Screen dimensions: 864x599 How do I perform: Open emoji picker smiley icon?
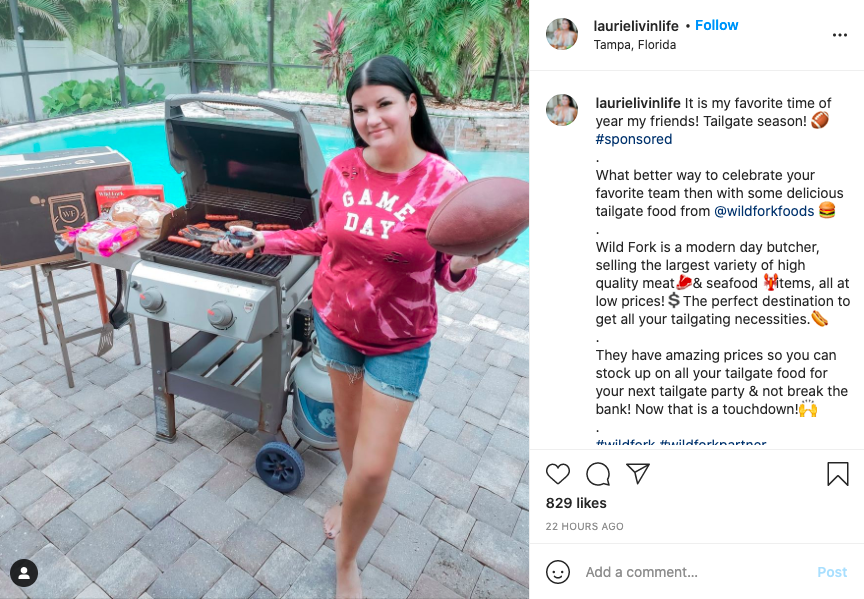coord(558,572)
